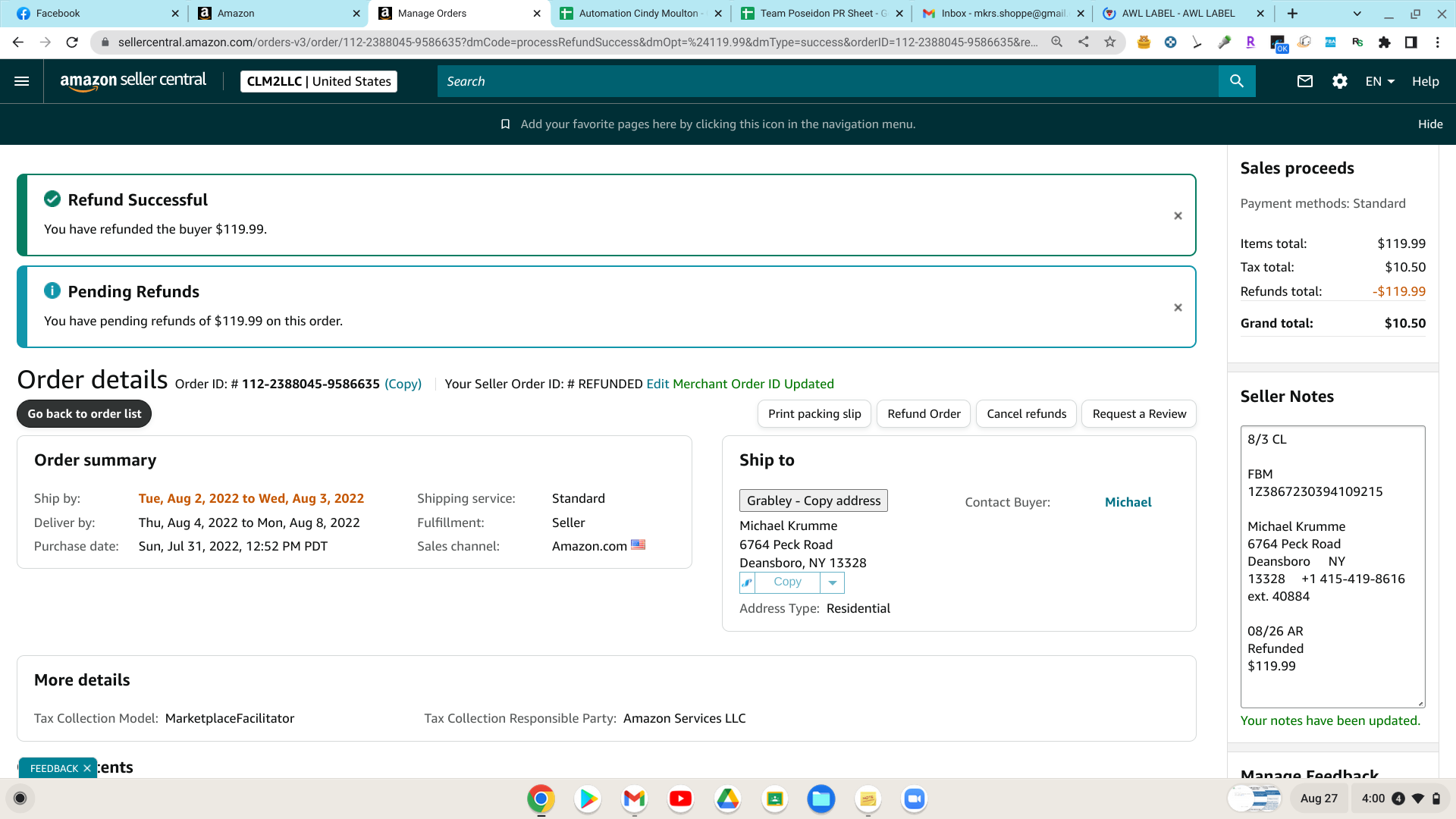Open the FEEDBACK tab widget
The image size is (1456, 819).
point(54,768)
